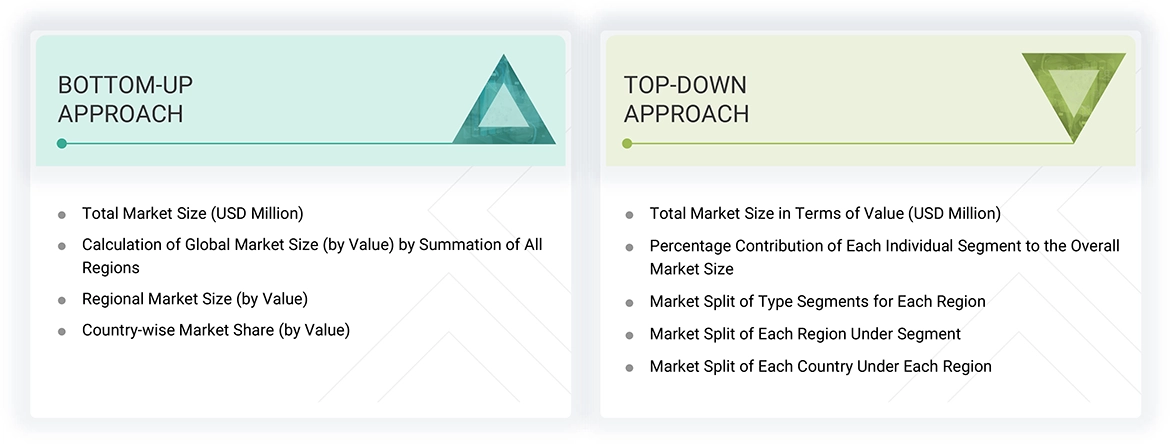Click "Regional Market Size (by Value)" text

pyautogui.click(x=194, y=299)
